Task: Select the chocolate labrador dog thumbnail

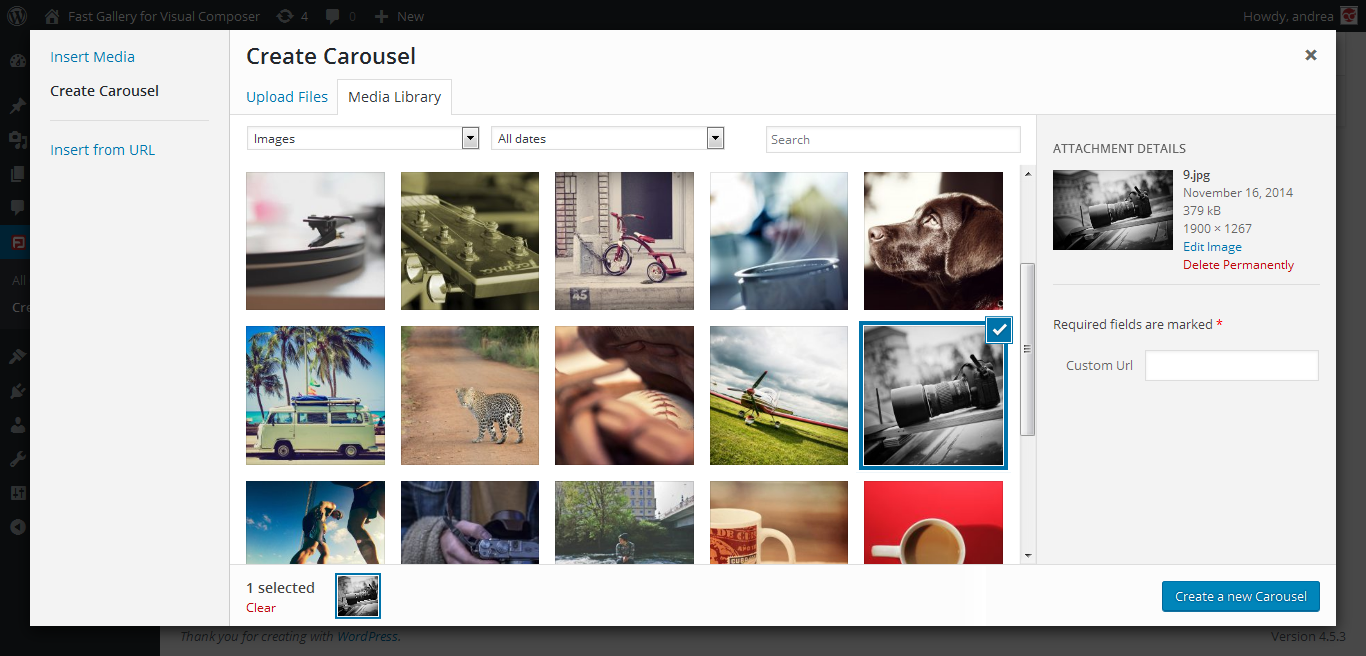Action: 933,241
